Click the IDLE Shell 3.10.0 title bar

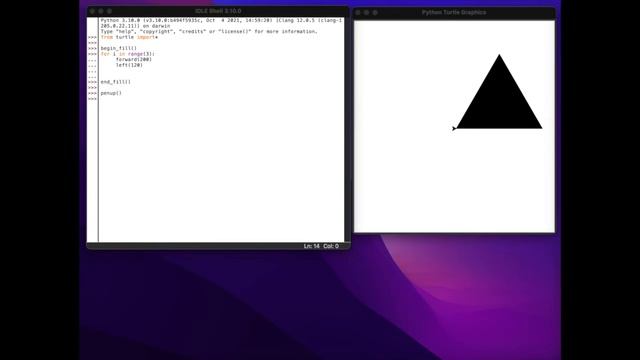218,11
